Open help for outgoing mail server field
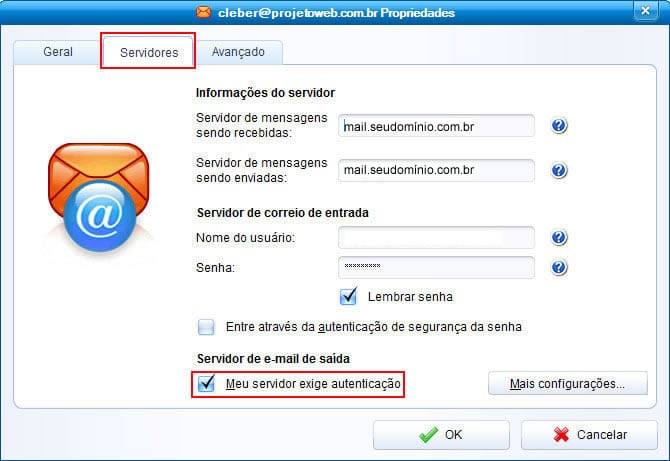Viewport: 670px width, 461px height. (x=559, y=170)
